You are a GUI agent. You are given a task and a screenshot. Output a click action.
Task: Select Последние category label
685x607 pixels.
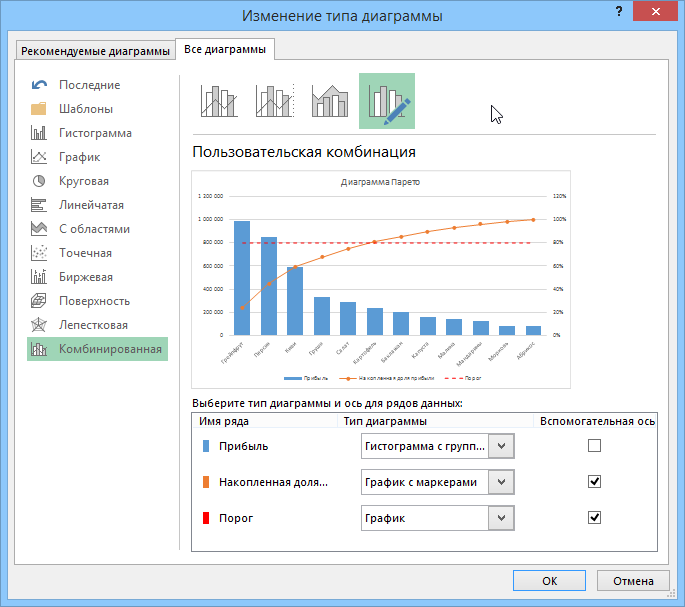[x=90, y=85]
